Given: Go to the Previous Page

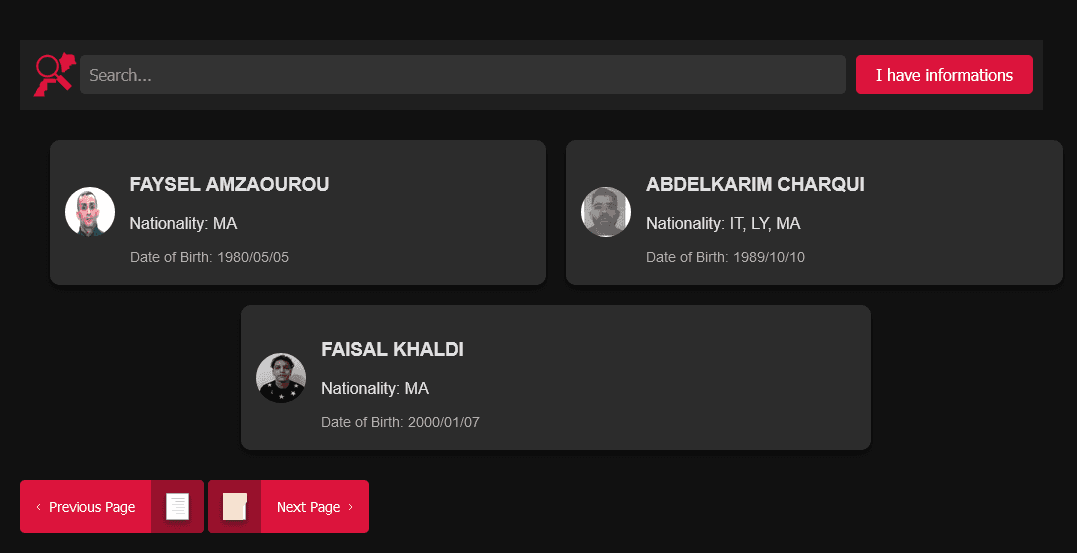Looking at the screenshot, I should (92, 507).
